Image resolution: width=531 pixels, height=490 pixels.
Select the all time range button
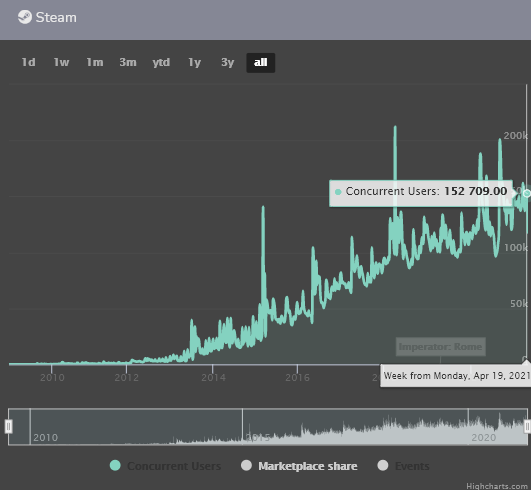pyautogui.click(x=260, y=63)
